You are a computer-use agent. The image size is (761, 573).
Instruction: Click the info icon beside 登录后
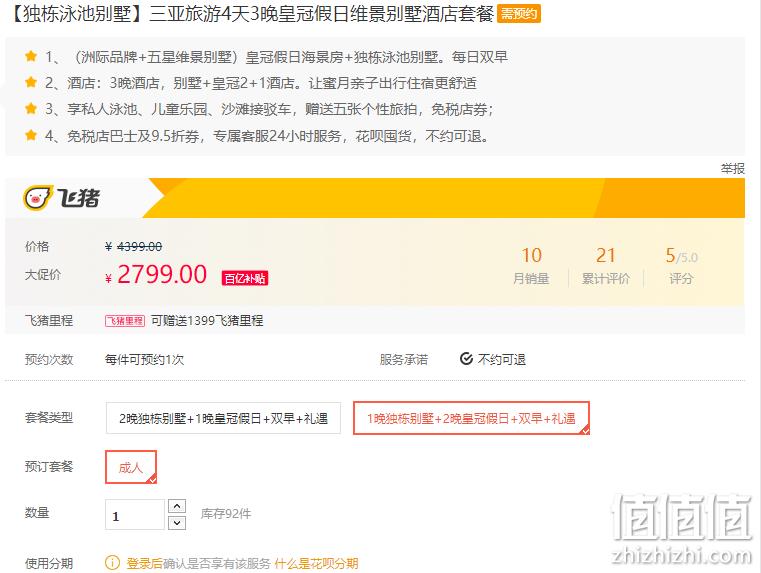pos(112,563)
